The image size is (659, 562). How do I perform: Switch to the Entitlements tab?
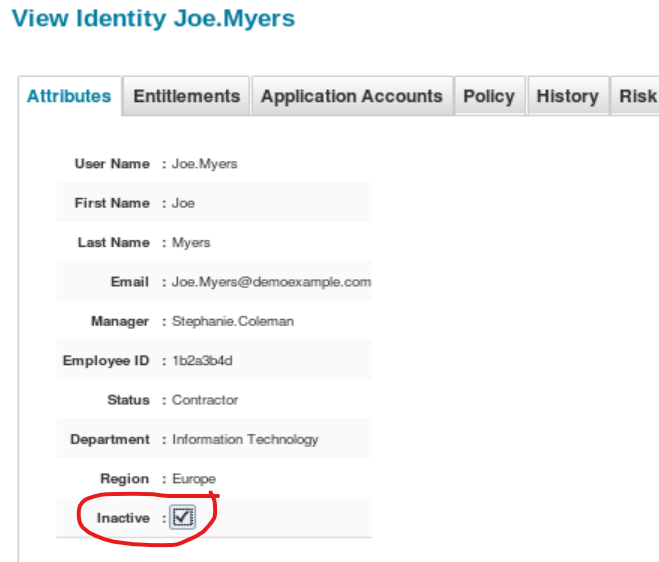[x=186, y=97]
